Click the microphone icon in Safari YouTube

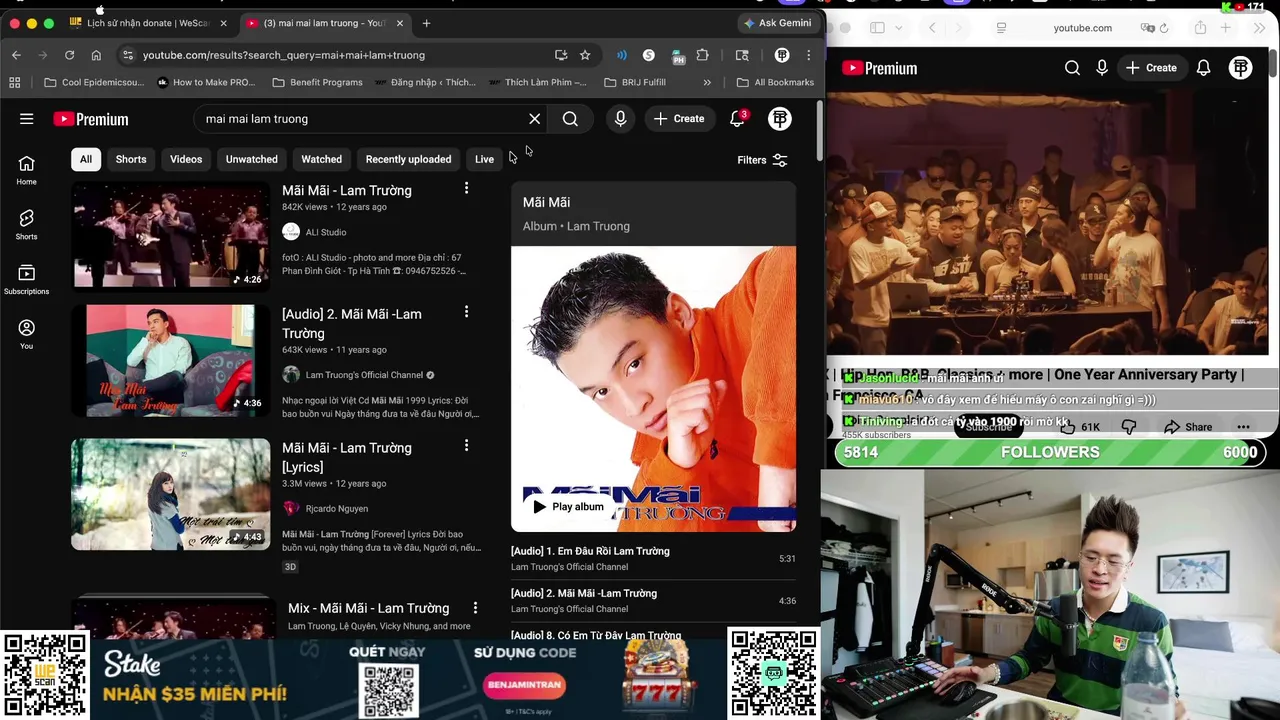pyautogui.click(x=1102, y=68)
